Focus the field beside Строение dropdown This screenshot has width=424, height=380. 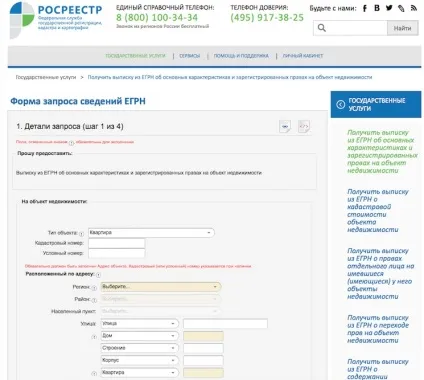click(x=203, y=348)
